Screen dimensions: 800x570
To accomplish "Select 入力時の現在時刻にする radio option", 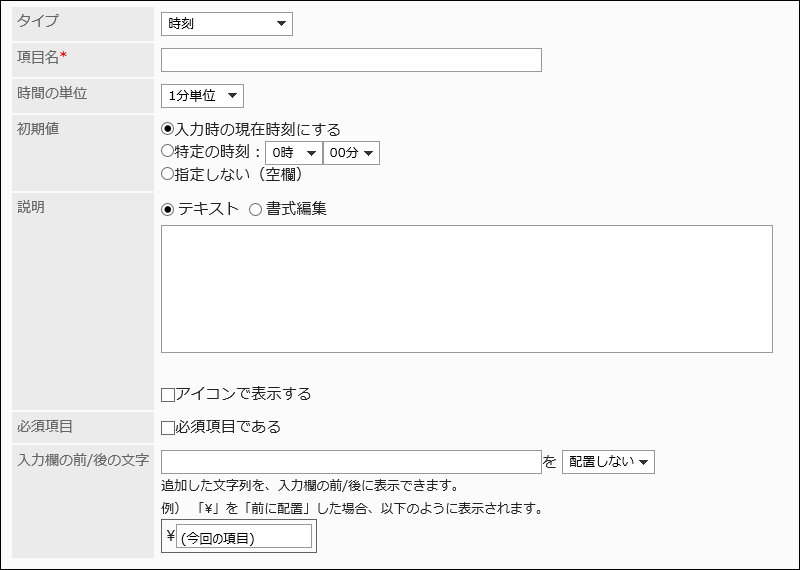I will coord(167,130).
